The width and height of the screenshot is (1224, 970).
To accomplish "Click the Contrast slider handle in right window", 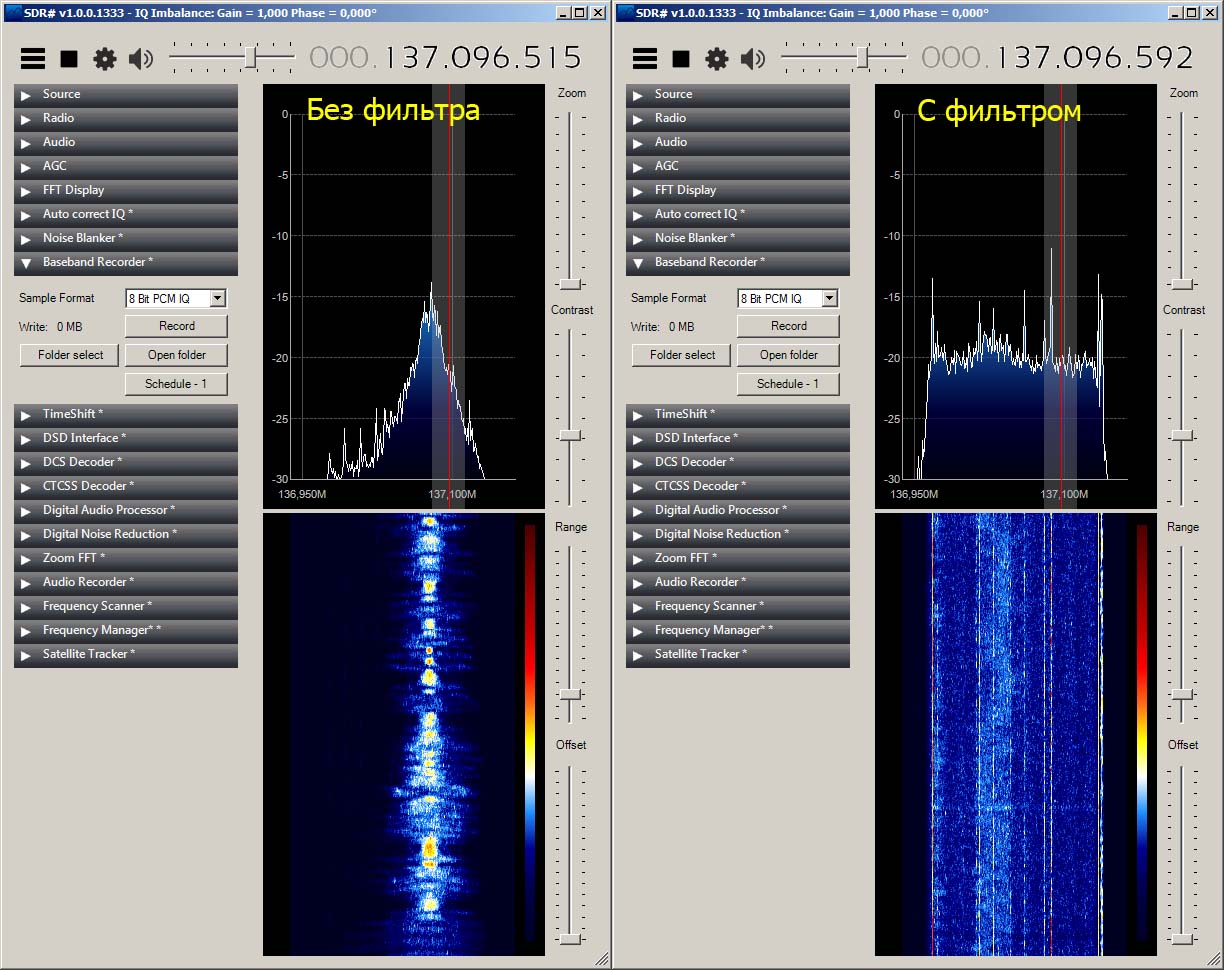I will tap(1183, 435).
